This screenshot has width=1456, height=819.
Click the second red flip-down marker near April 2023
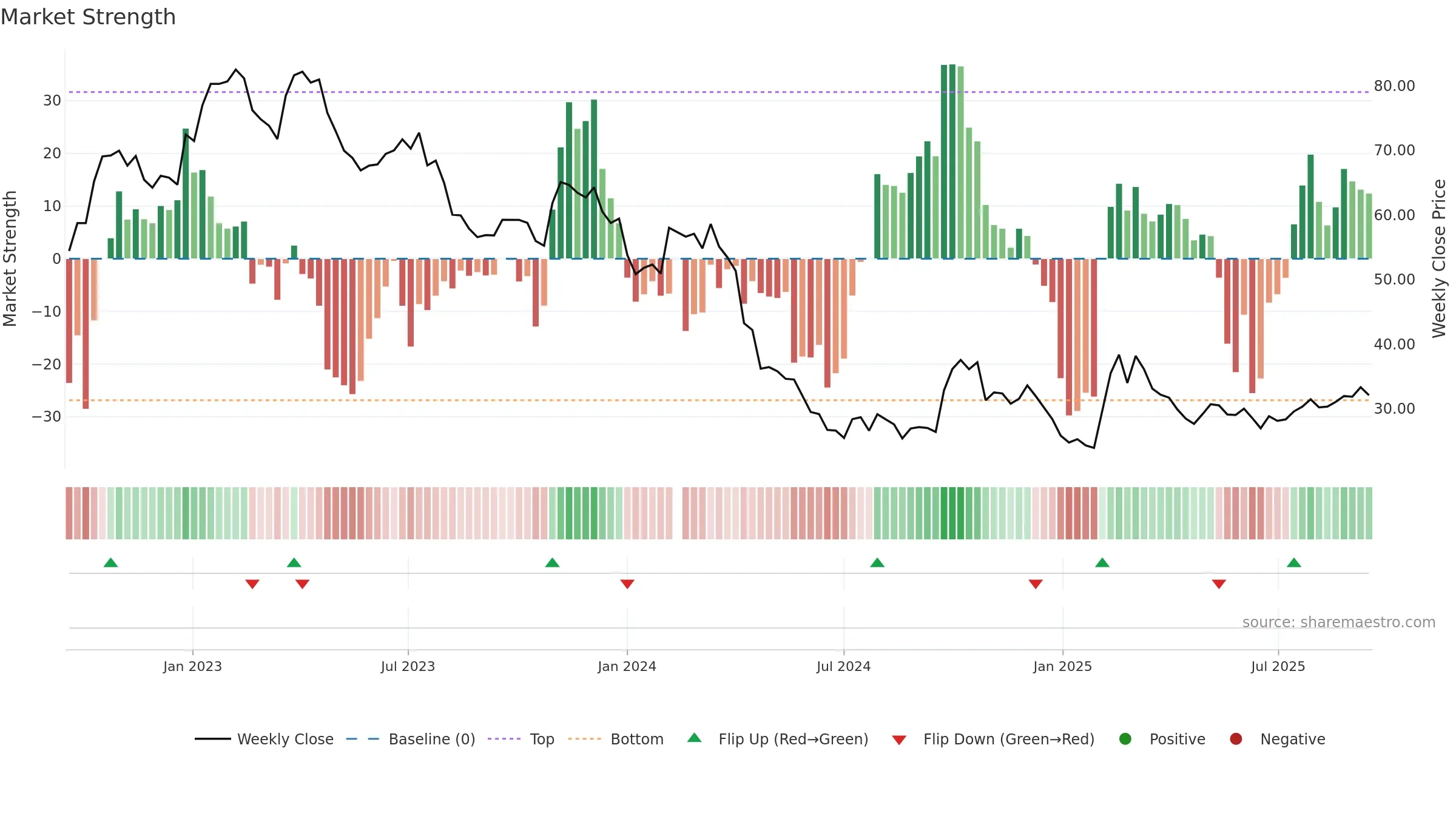pos(302,584)
